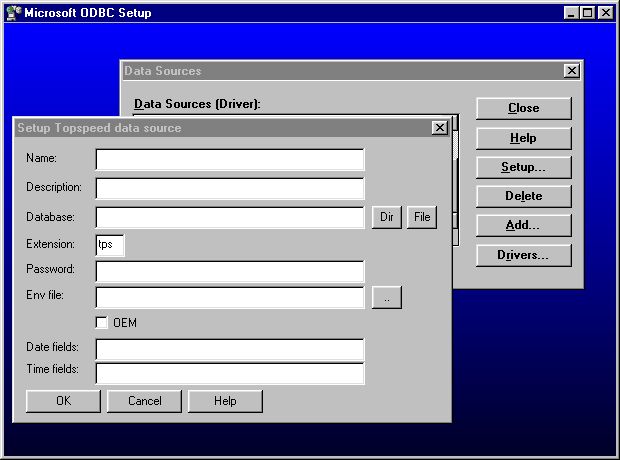Image resolution: width=620 pixels, height=460 pixels.
Task: Select the Extension field containing tps
Action: [110, 245]
